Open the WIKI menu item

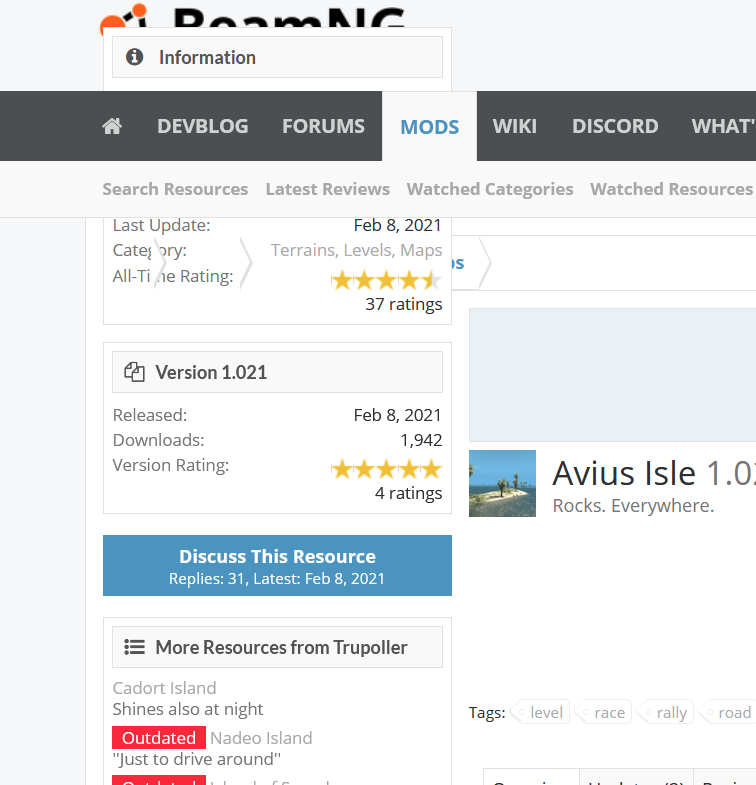click(x=515, y=126)
